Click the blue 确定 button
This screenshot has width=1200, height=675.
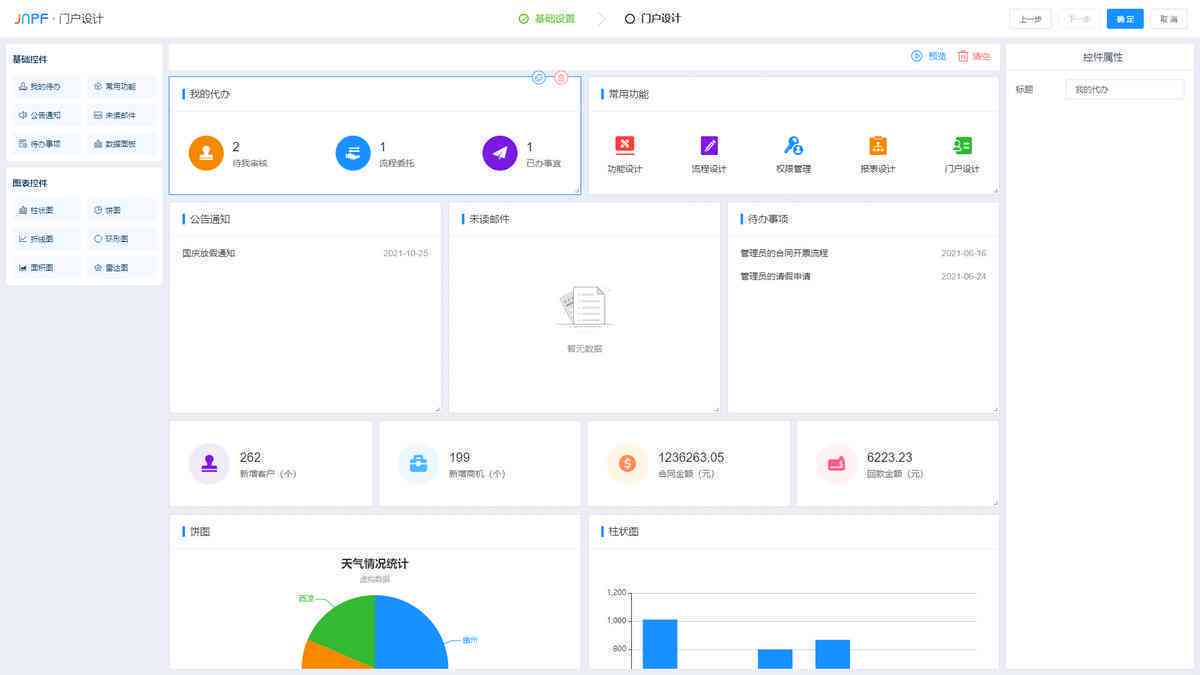point(1125,19)
